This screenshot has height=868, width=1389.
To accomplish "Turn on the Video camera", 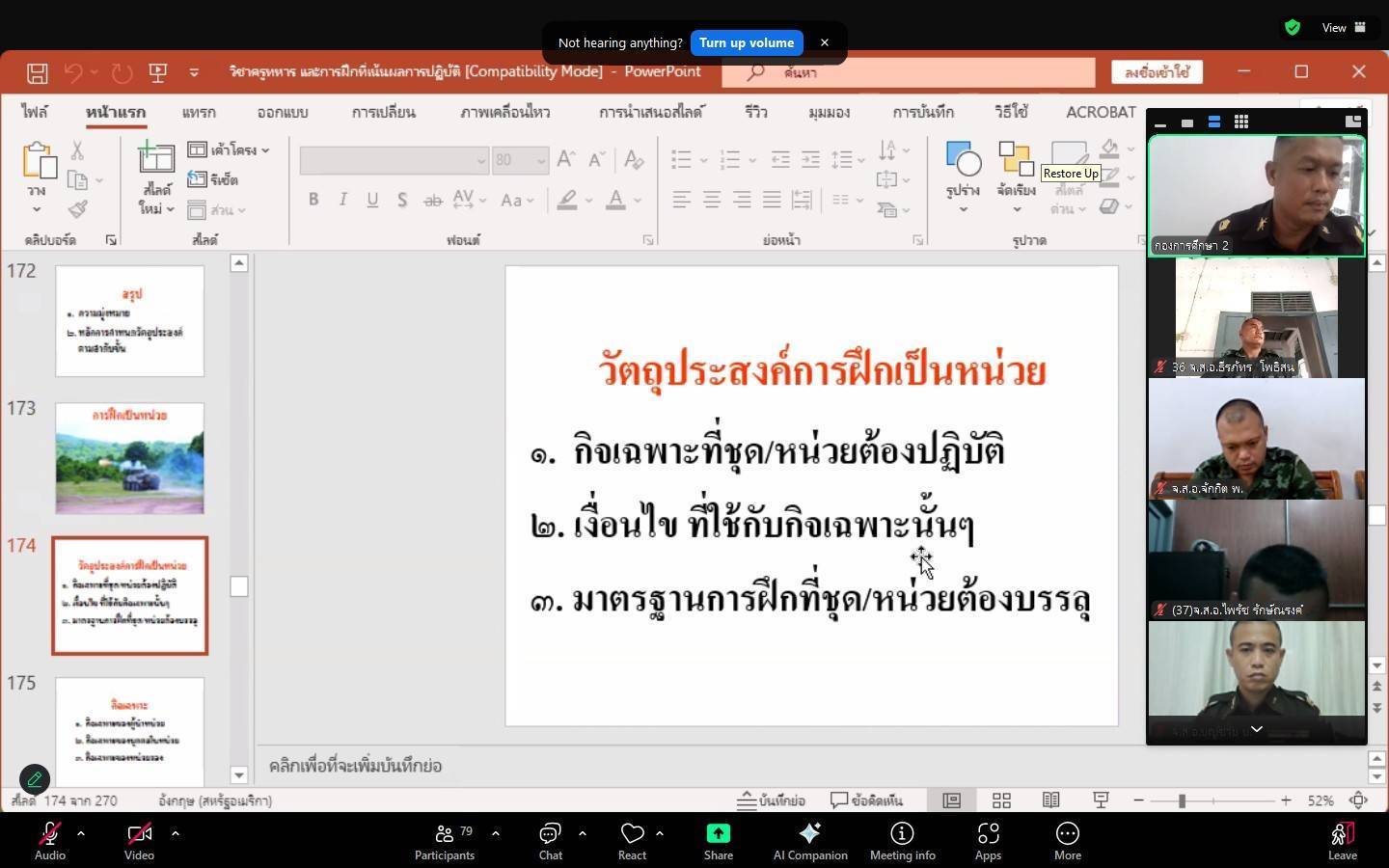I will pos(139,840).
